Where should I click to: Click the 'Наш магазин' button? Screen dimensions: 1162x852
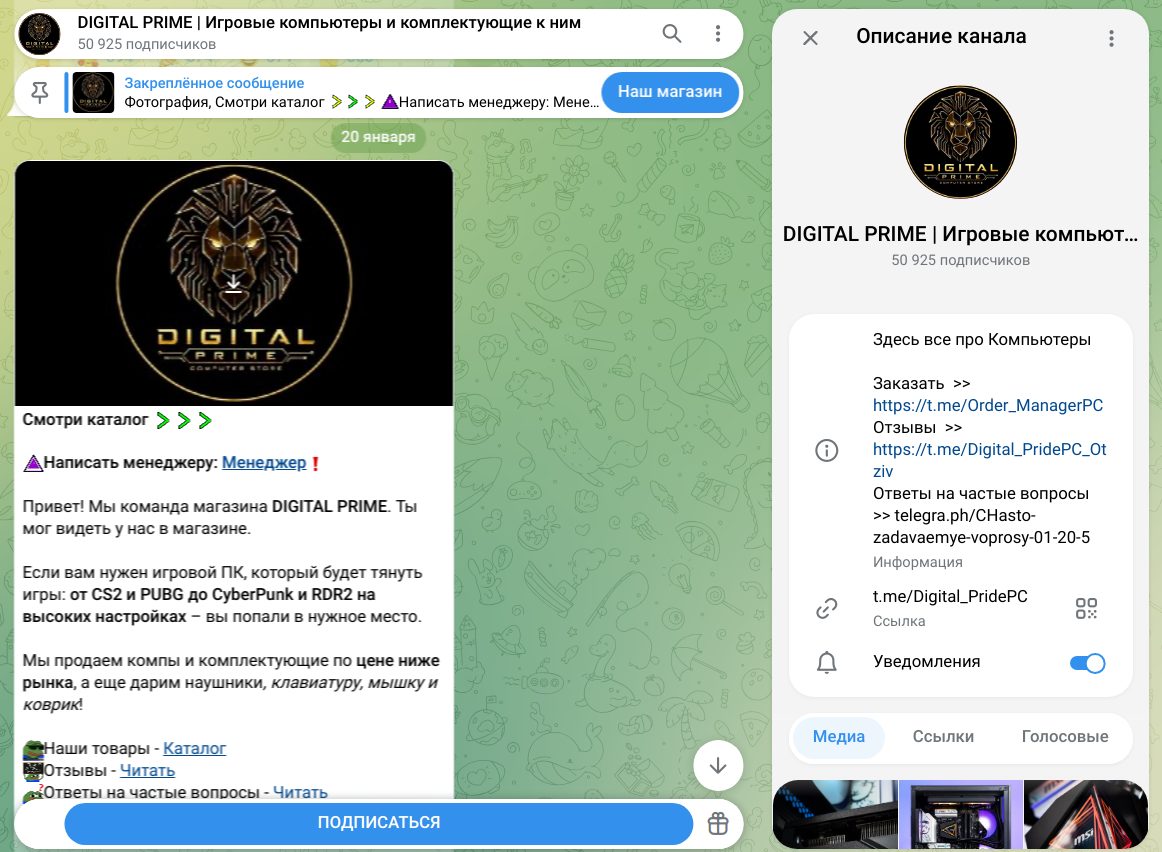(x=670, y=92)
